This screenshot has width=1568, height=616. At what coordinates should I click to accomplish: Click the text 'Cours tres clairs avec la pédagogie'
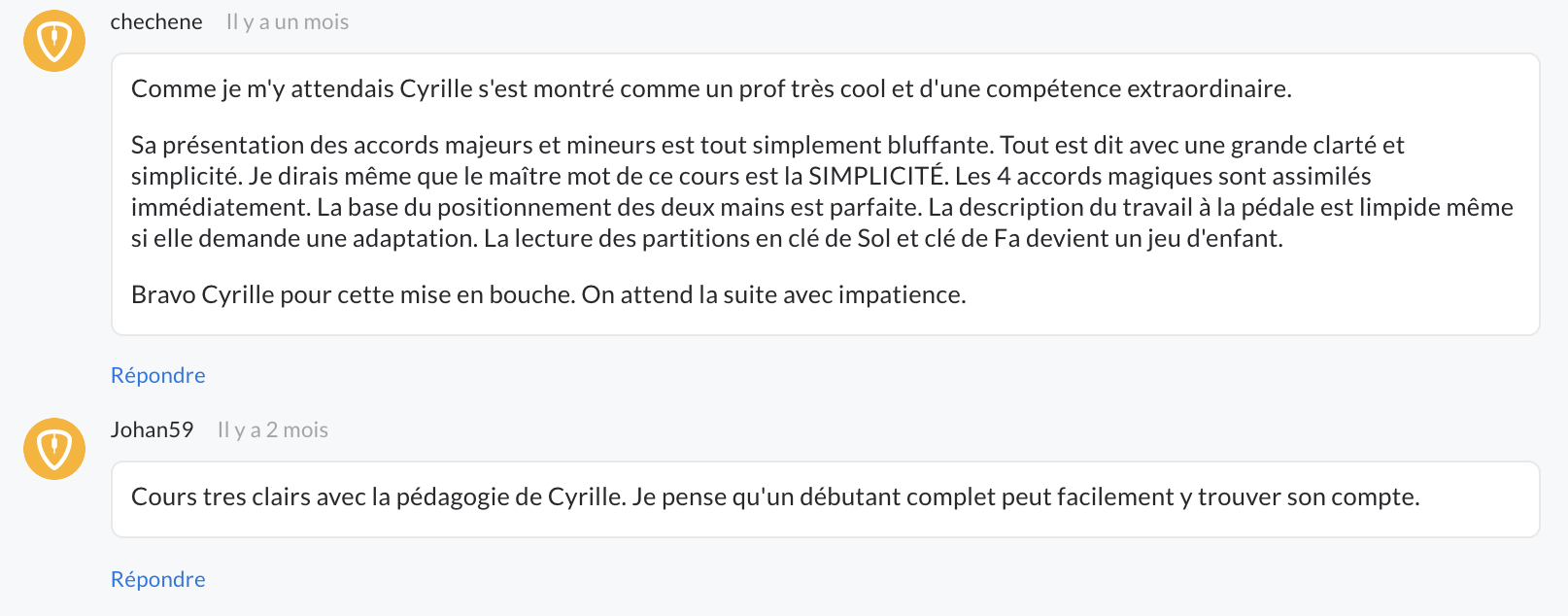[379, 497]
